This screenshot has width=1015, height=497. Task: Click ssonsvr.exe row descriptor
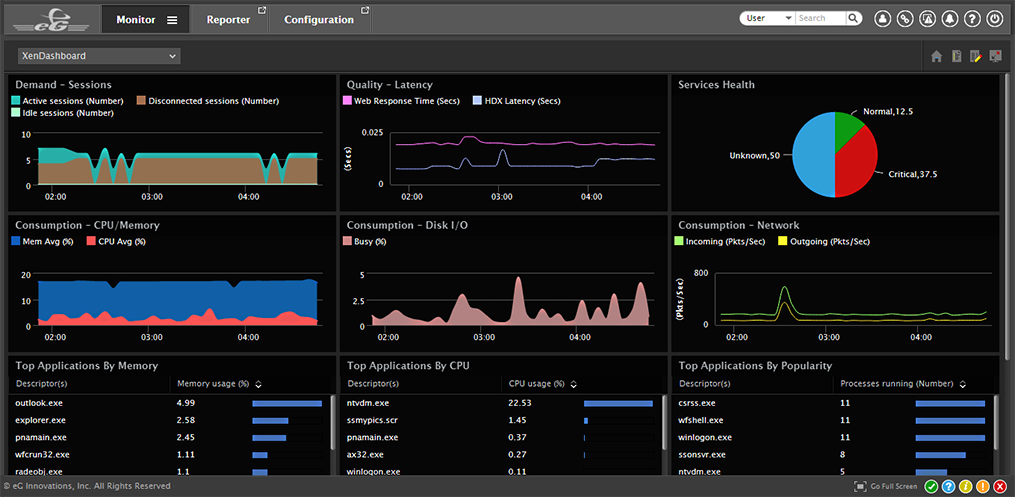[702, 454]
